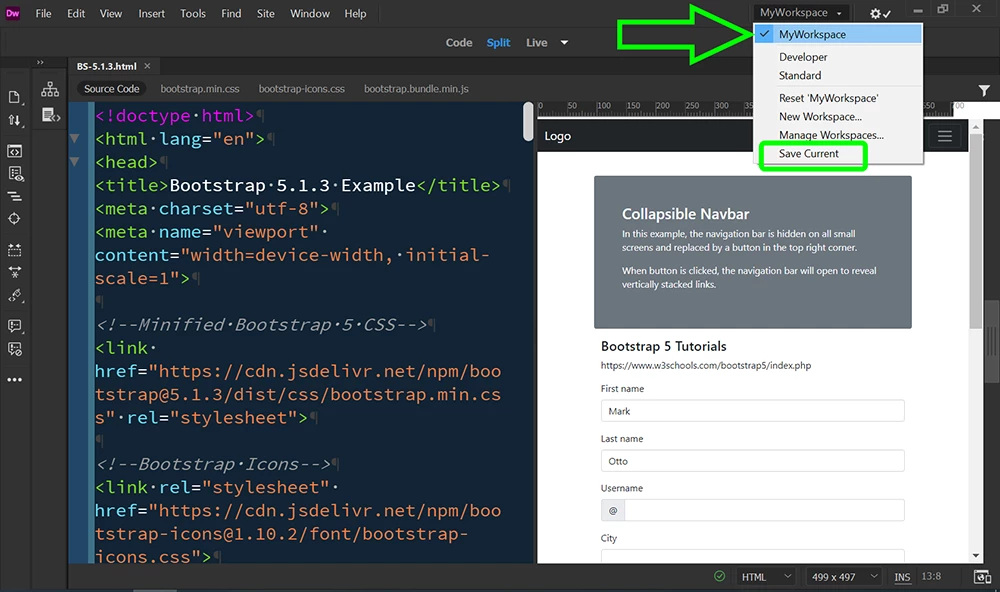This screenshot has width=1000, height=592.
Task: Collapse the html tag code fold triangle
Action: (x=75, y=138)
